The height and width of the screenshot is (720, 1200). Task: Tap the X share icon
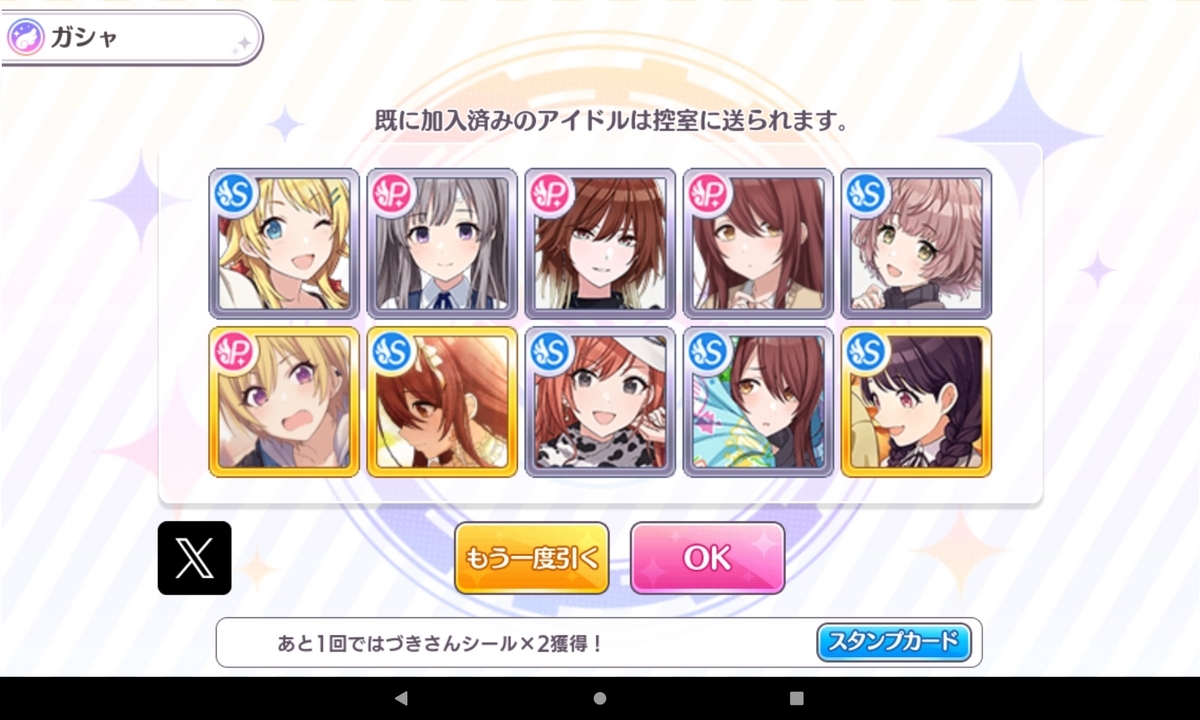(194, 558)
